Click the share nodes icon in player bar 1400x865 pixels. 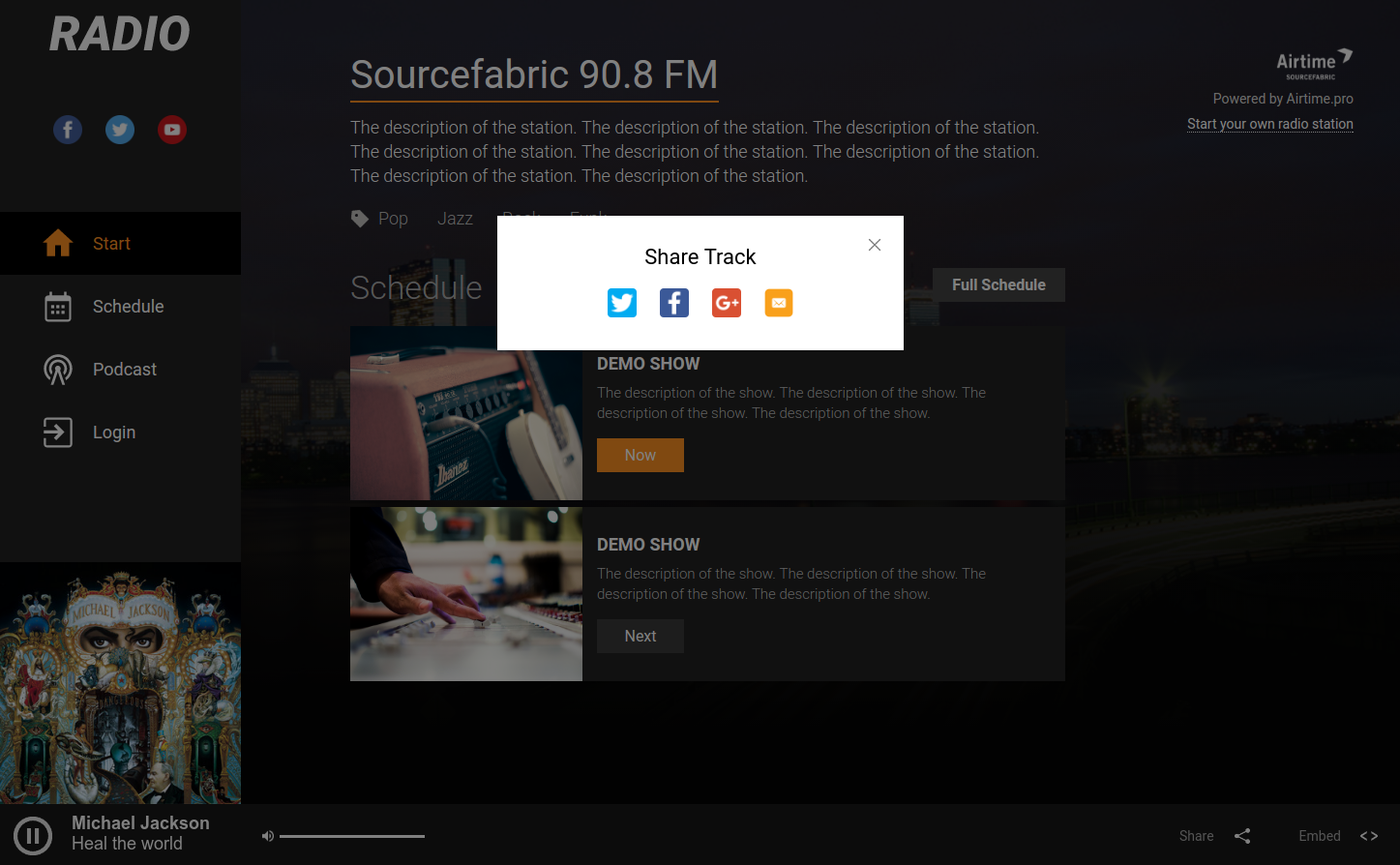(x=1242, y=836)
